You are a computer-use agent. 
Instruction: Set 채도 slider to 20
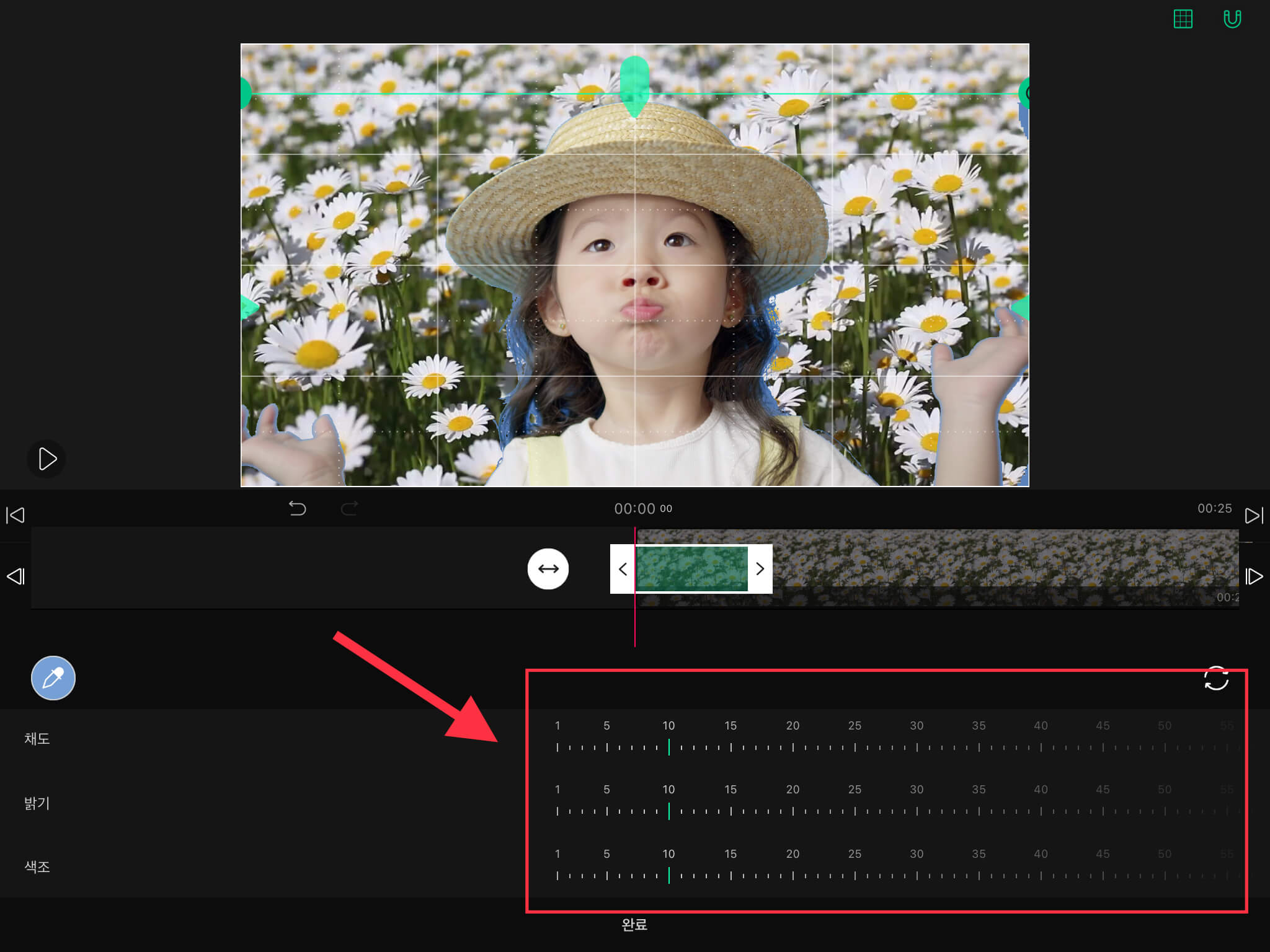click(x=793, y=747)
